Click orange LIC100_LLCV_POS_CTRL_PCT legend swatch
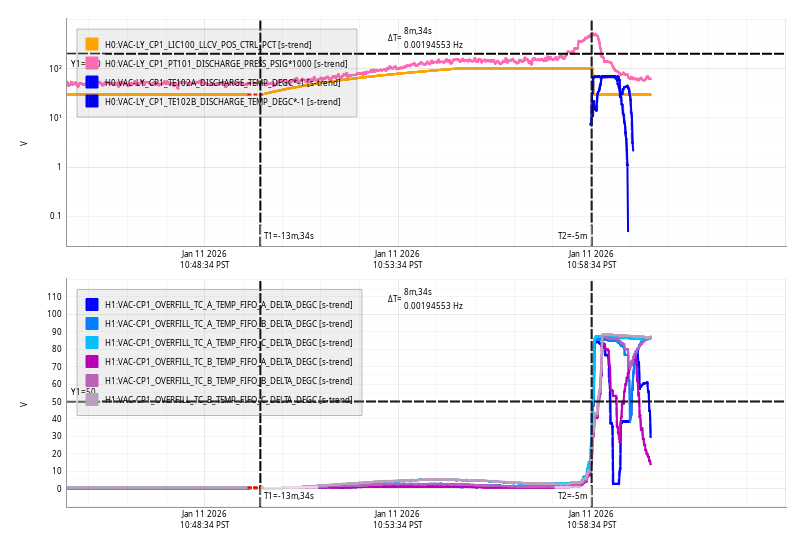804x551 pixels. click(x=92, y=44)
